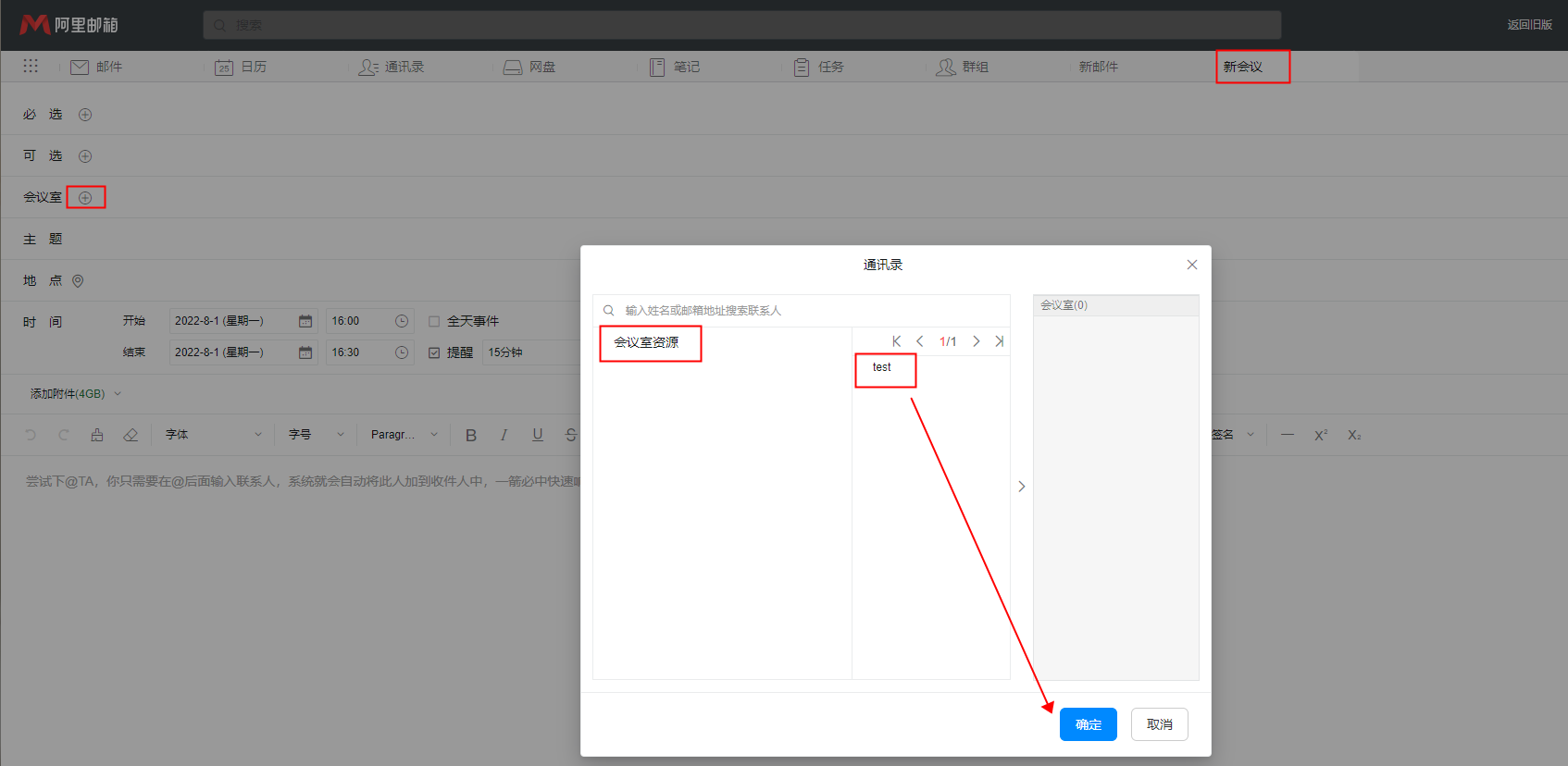The width and height of the screenshot is (1568, 766).
Task: Click the contact search field in dialog
Action: point(802,311)
